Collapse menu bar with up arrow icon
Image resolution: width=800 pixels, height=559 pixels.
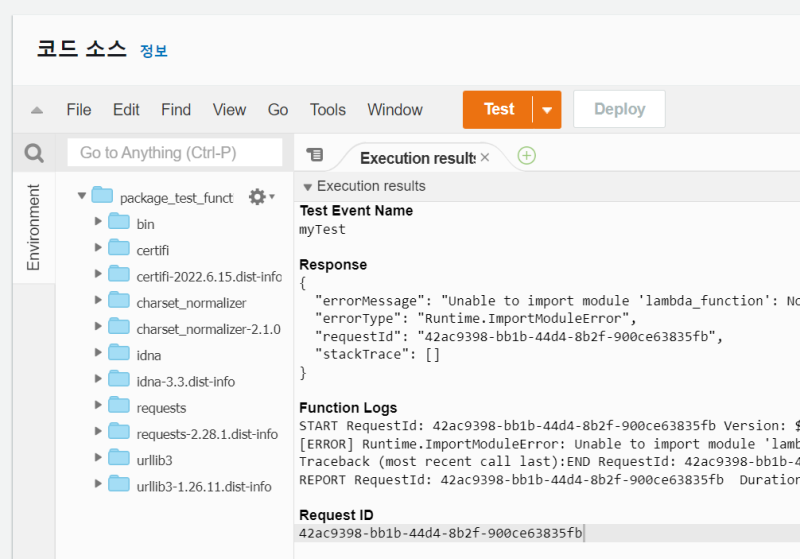[37, 110]
